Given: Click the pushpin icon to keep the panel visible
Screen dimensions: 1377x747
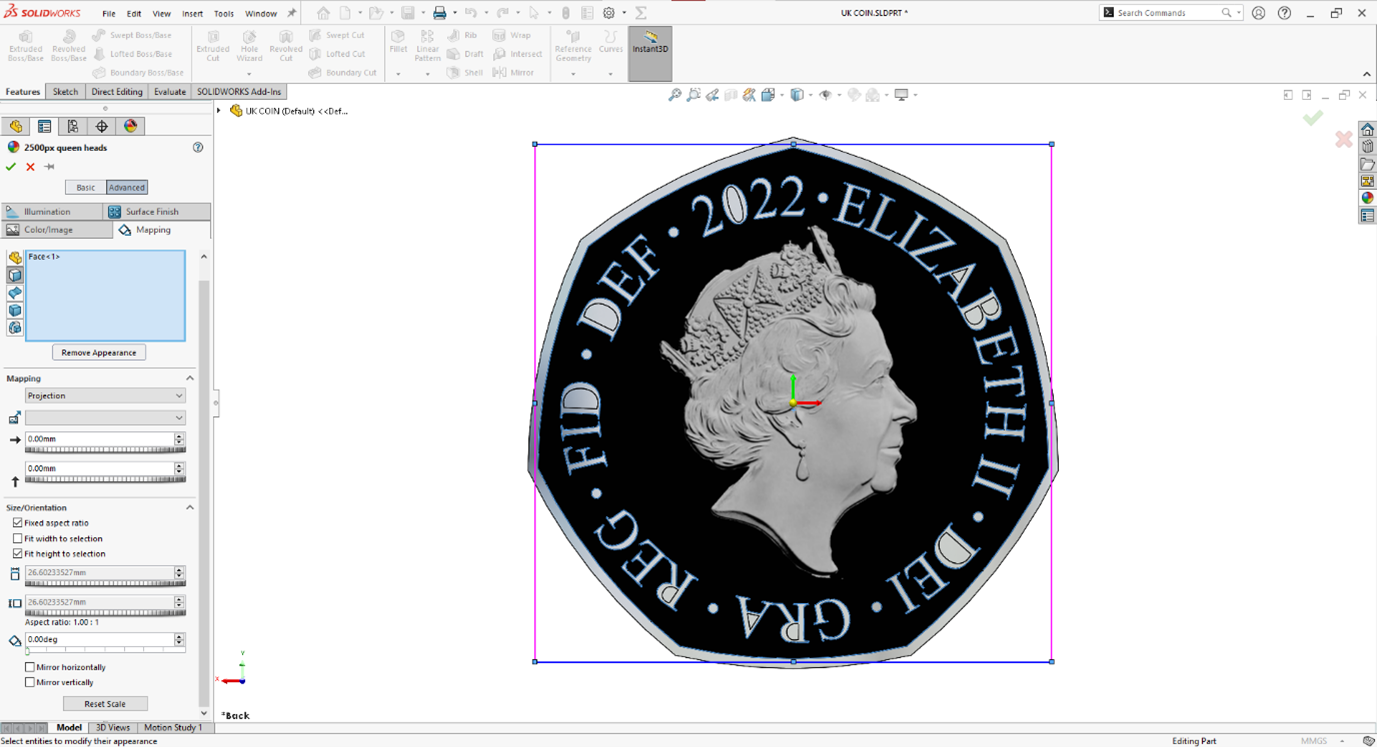Looking at the screenshot, I should (49, 167).
